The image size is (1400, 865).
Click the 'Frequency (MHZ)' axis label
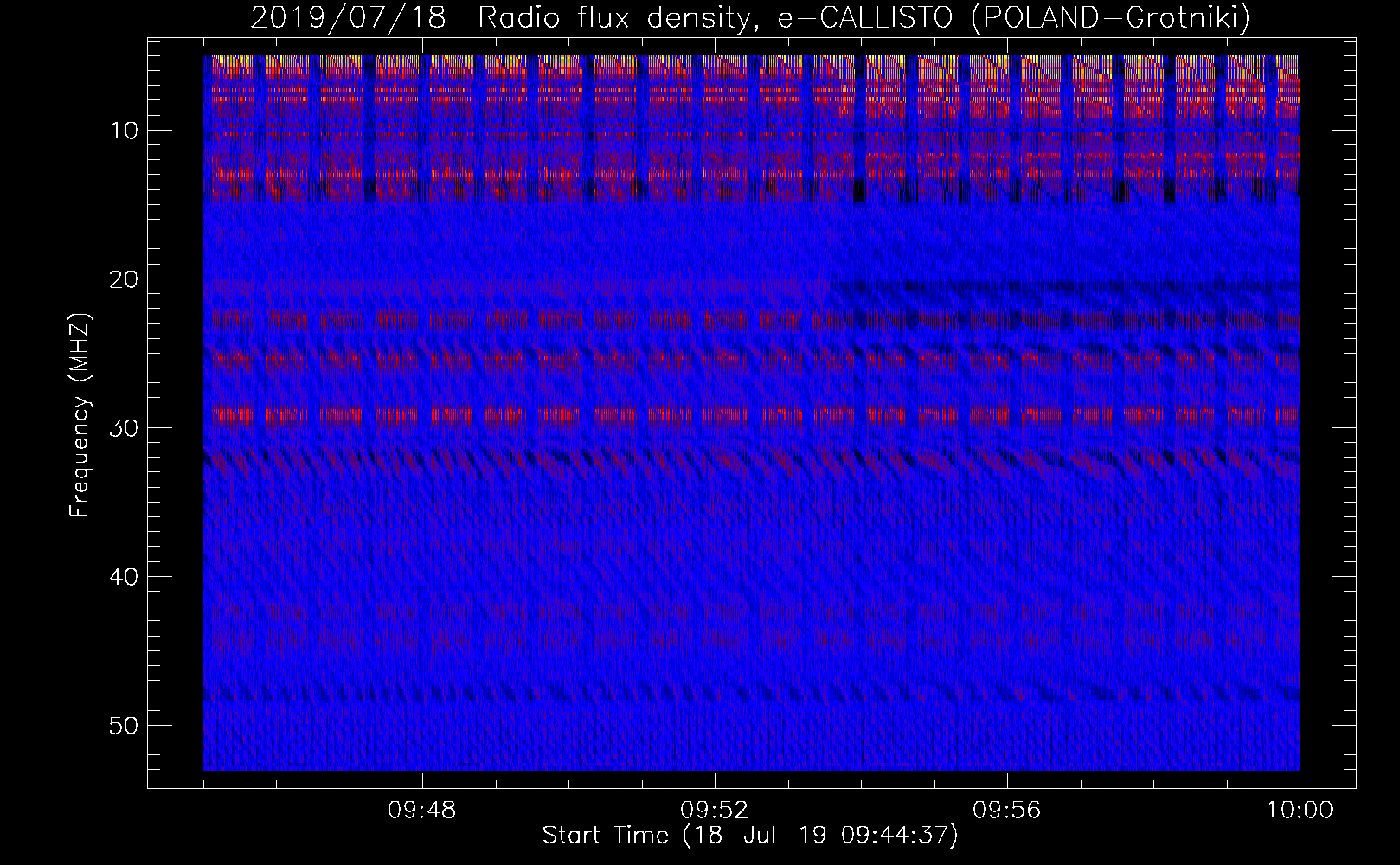80,415
